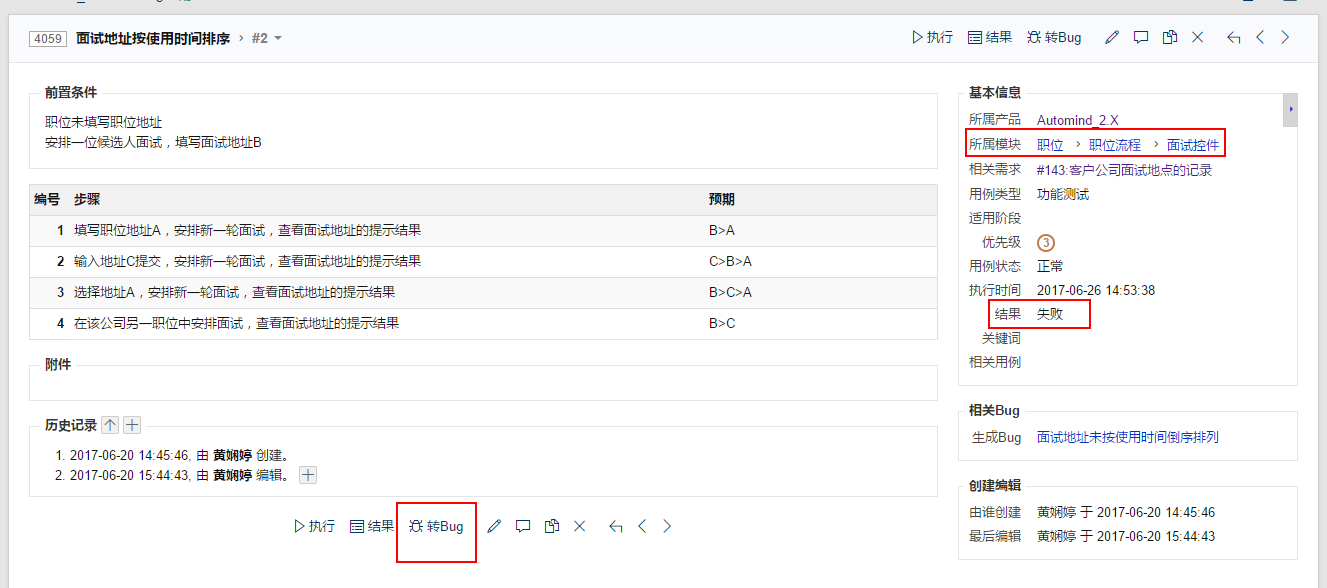
Task: Click 执行 in the top toolbar
Action: click(932, 38)
